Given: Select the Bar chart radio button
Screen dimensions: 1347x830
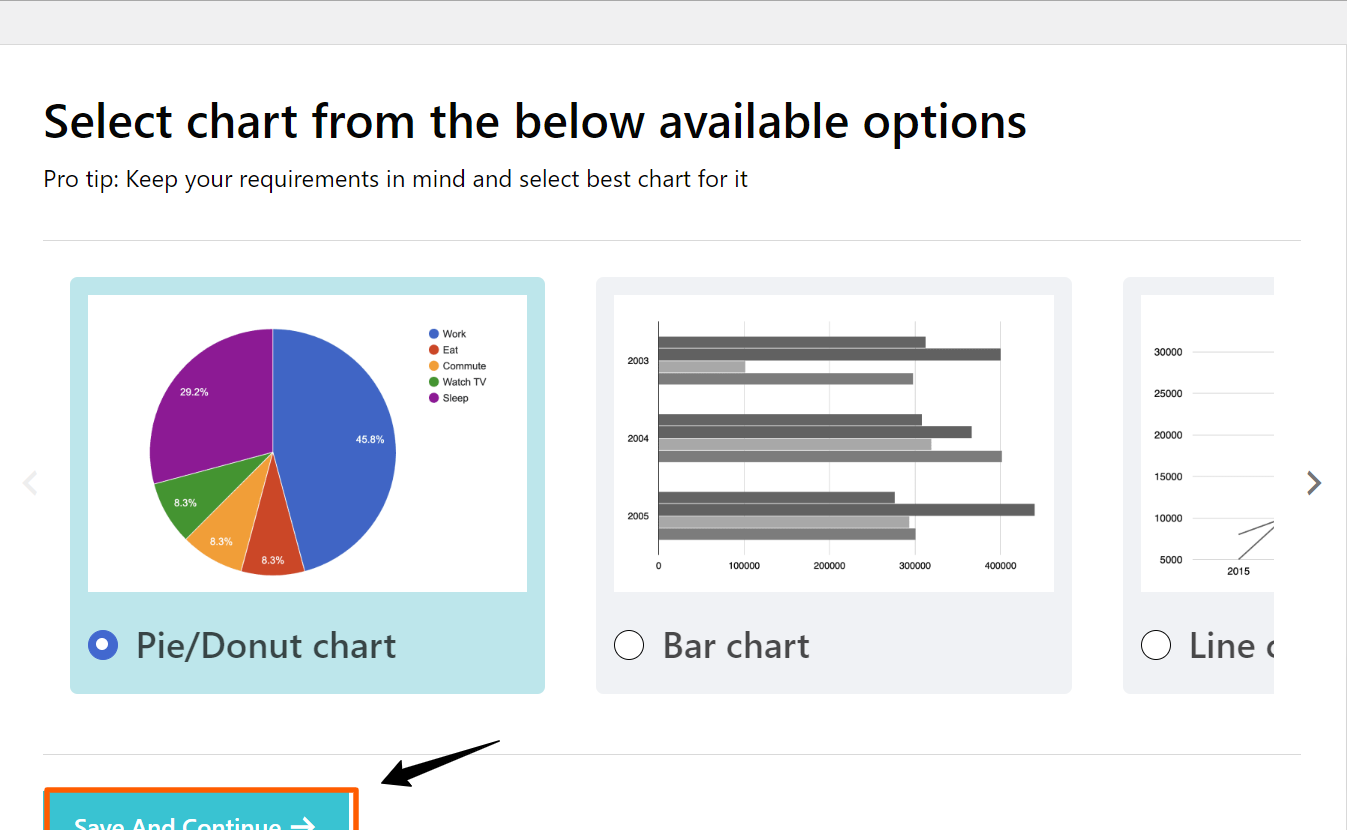Looking at the screenshot, I should click(629, 645).
